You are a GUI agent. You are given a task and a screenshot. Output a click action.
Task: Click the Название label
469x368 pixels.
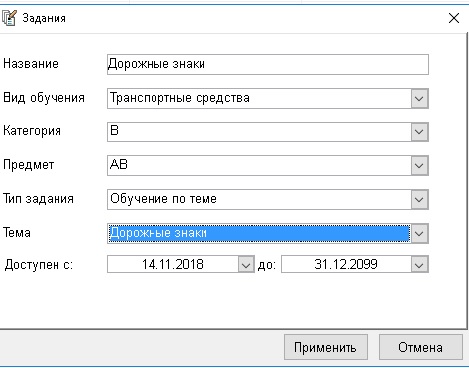[x=31, y=63]
